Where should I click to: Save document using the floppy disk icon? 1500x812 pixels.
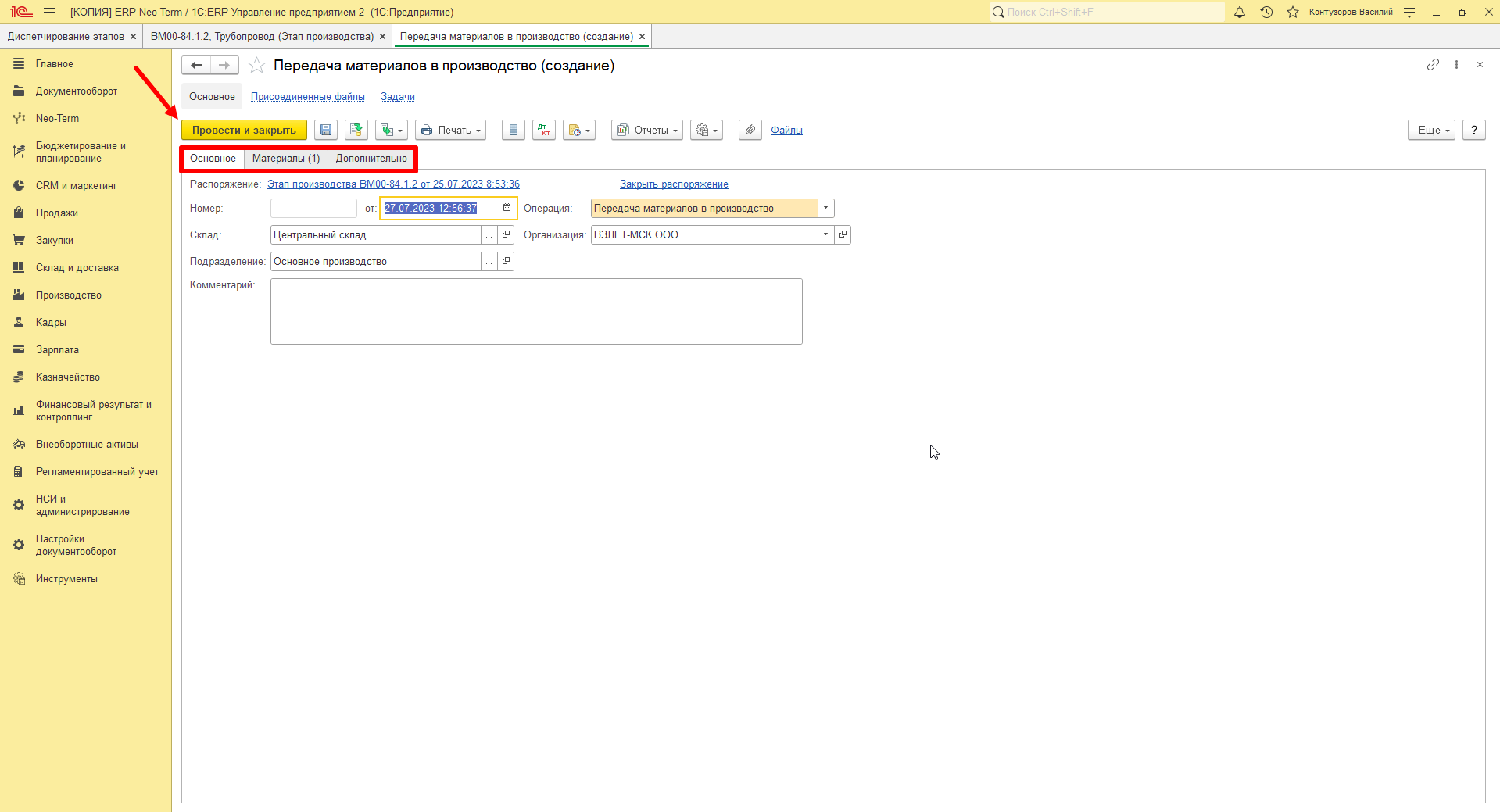point(326,130)
